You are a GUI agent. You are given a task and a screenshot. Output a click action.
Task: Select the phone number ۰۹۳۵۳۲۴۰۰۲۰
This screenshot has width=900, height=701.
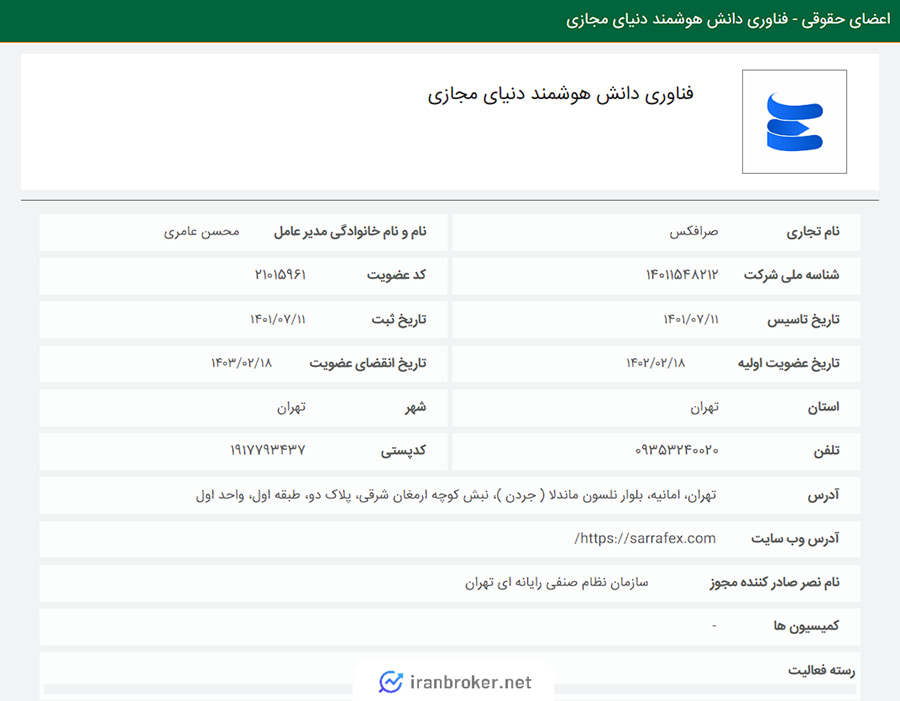pyautogui.click(x=677, y=450)
